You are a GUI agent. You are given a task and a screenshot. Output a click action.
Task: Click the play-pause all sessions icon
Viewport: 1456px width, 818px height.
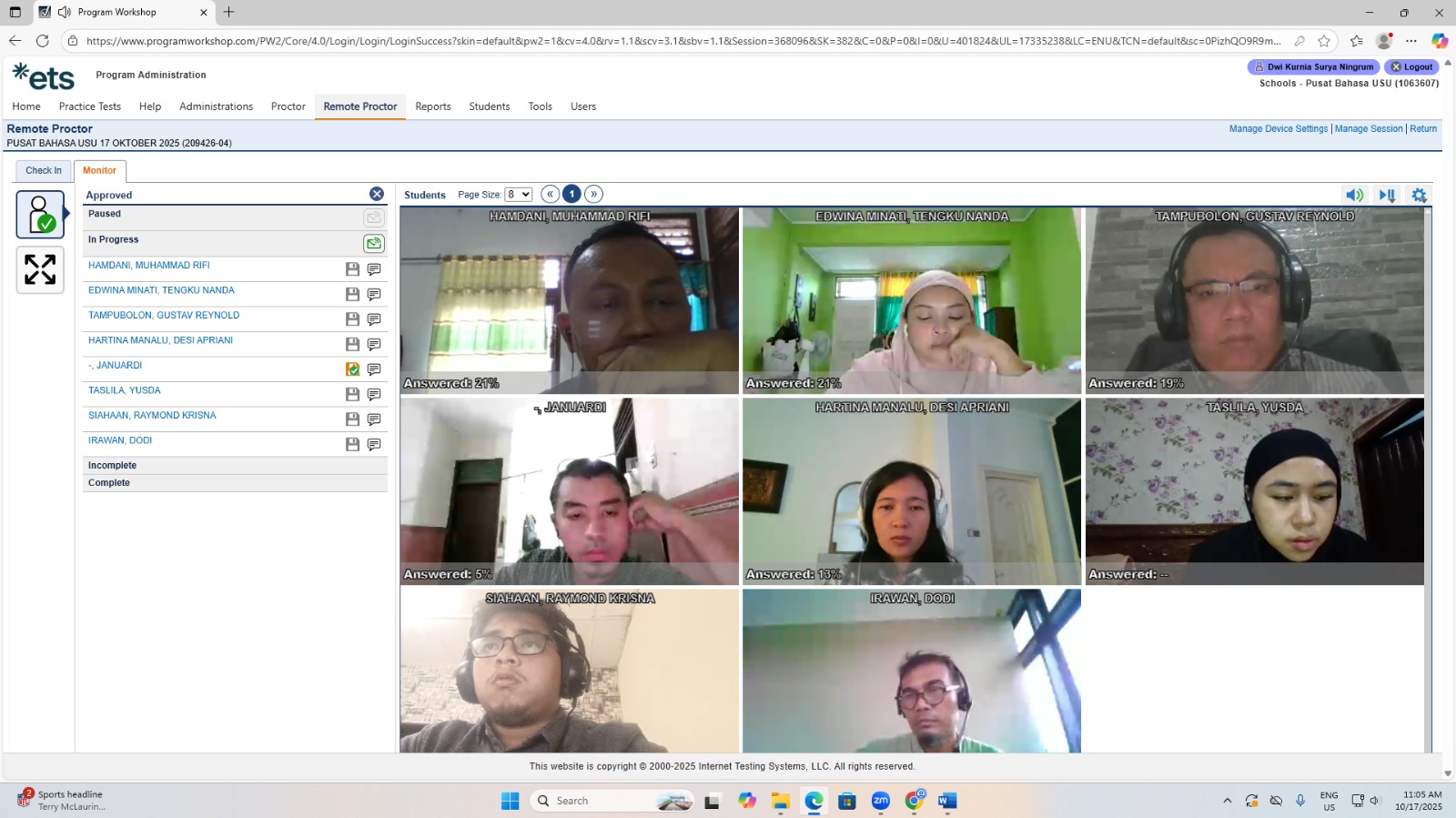point(1387,195)
